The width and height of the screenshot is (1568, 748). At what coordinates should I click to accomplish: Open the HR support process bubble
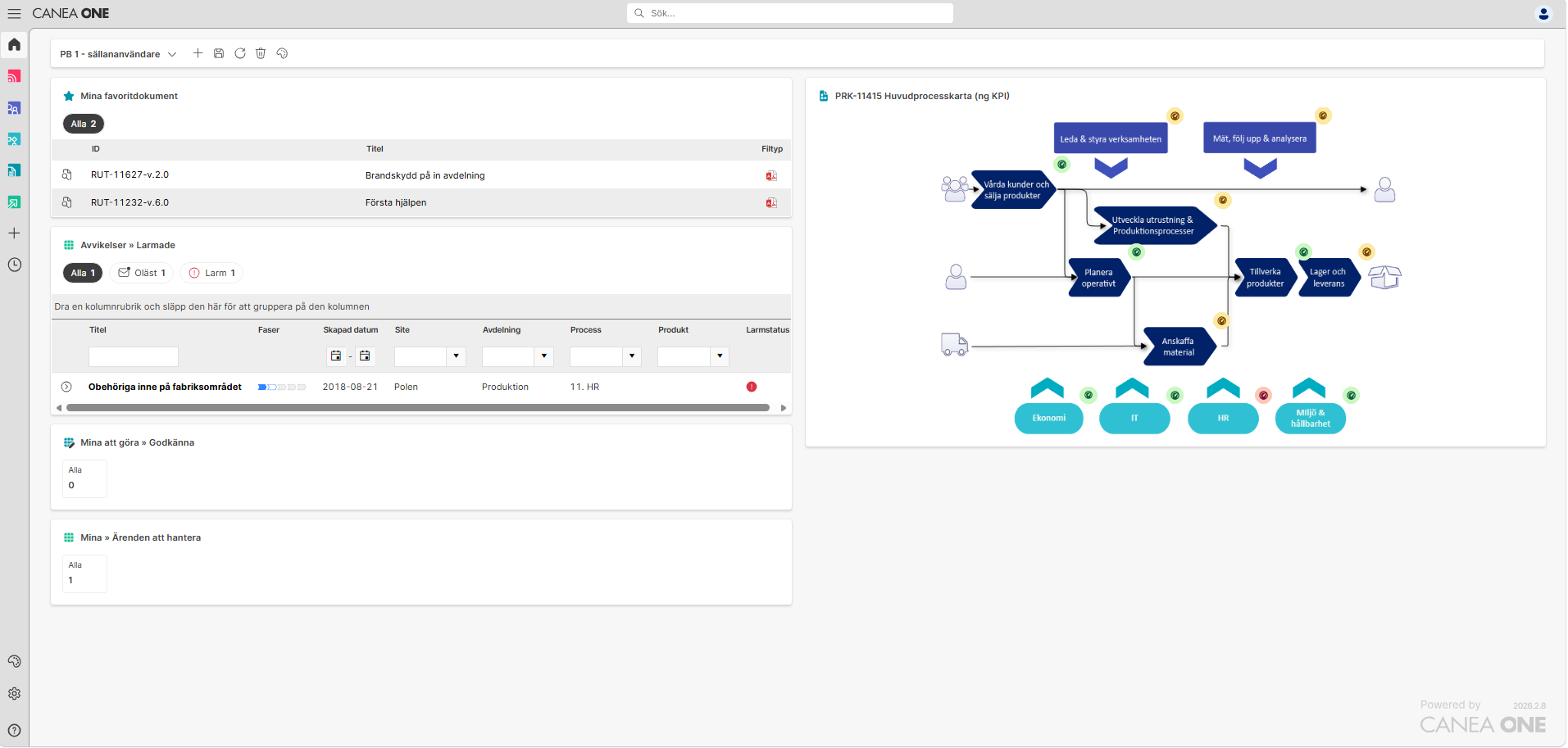(1223, 418)
